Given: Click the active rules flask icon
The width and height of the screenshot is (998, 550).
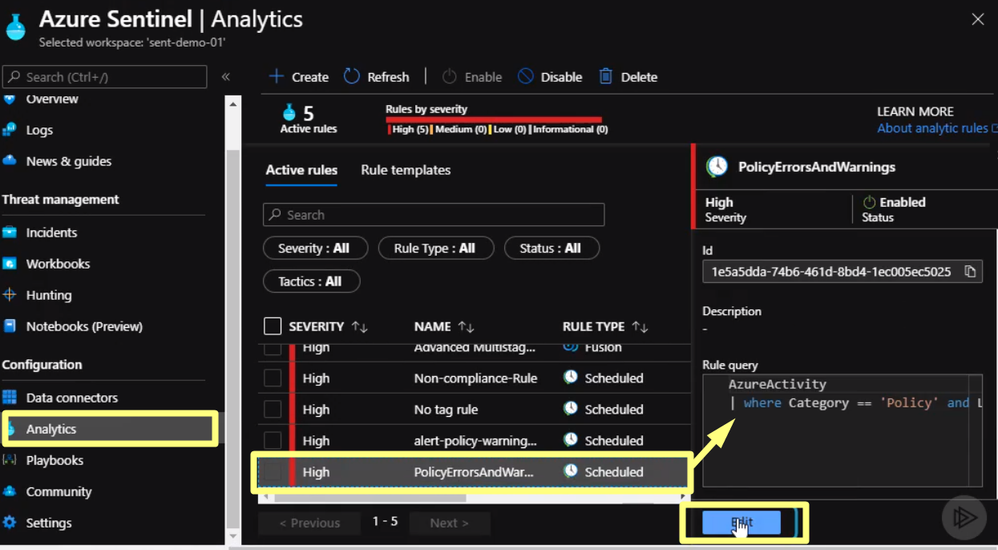Looking at the screenshot, I should pos(289,113).
